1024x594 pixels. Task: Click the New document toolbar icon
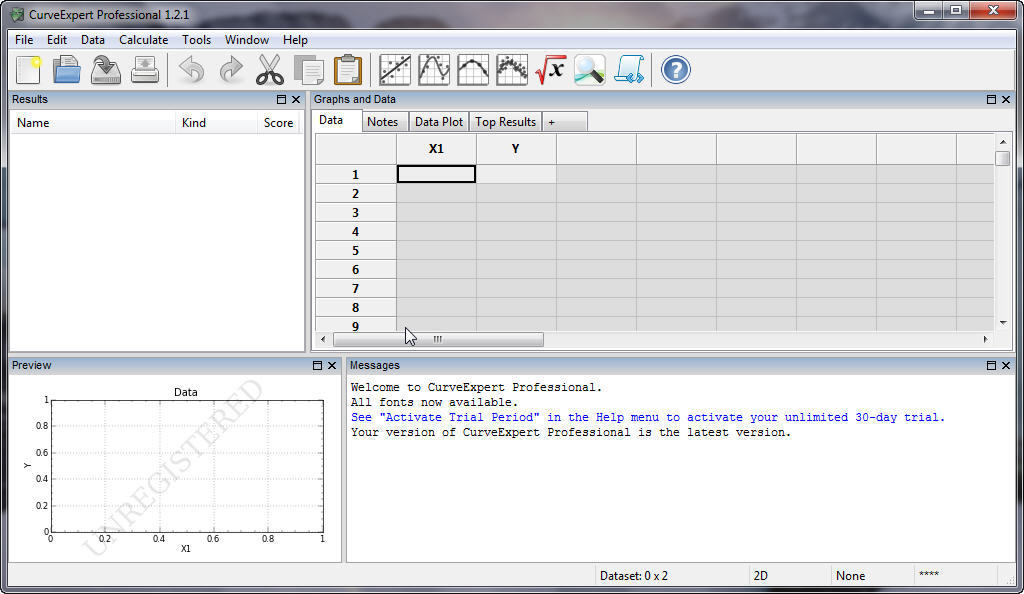coord(28,70)
